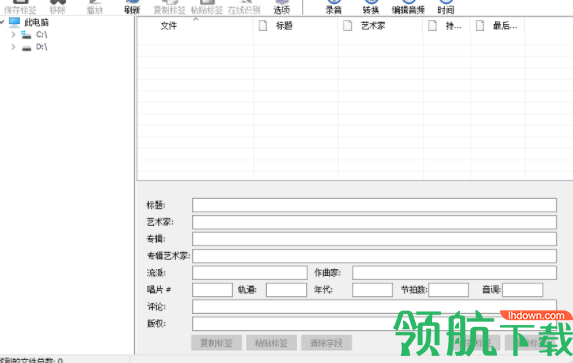This screenshot has width=573, height=363.
Task: Click the 粘贴标签 button under the form
Action: point(271,343)
